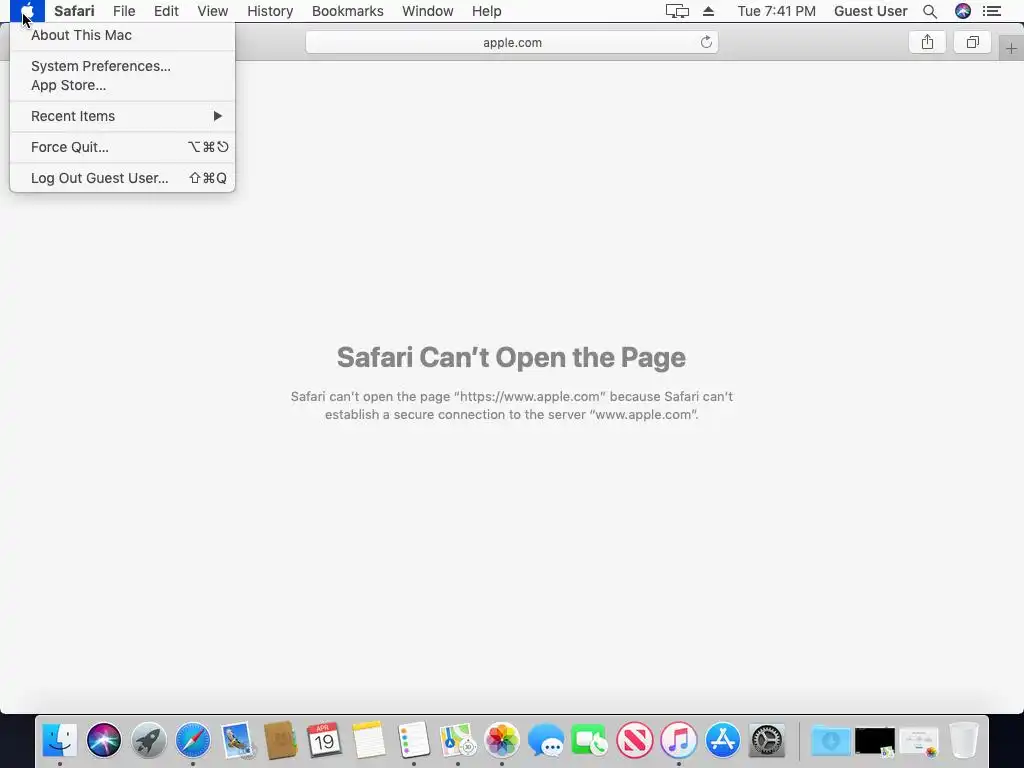This screenshot has width=1024, height=768.
Task: Click the Apple logo in menu bar
Action: (x=27, y=11)
